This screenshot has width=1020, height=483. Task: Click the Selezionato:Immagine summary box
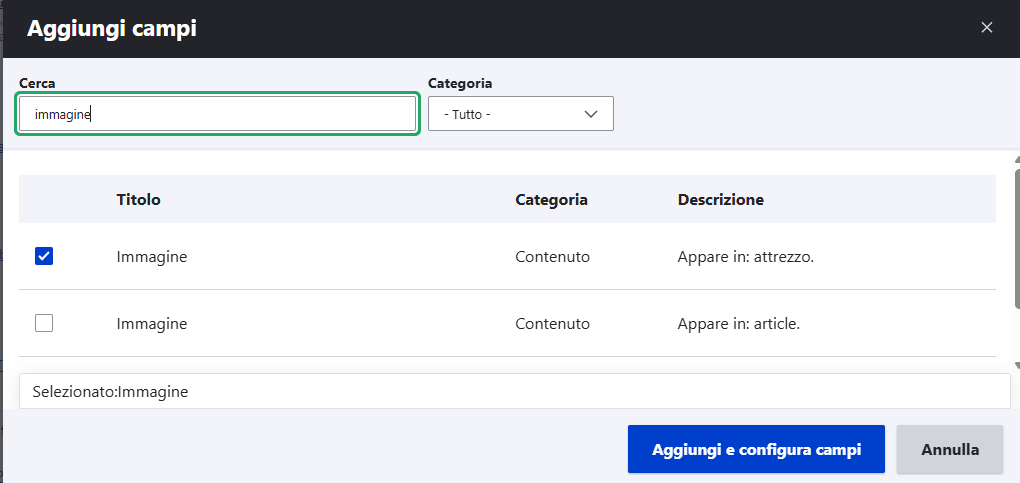pos(514,392)
